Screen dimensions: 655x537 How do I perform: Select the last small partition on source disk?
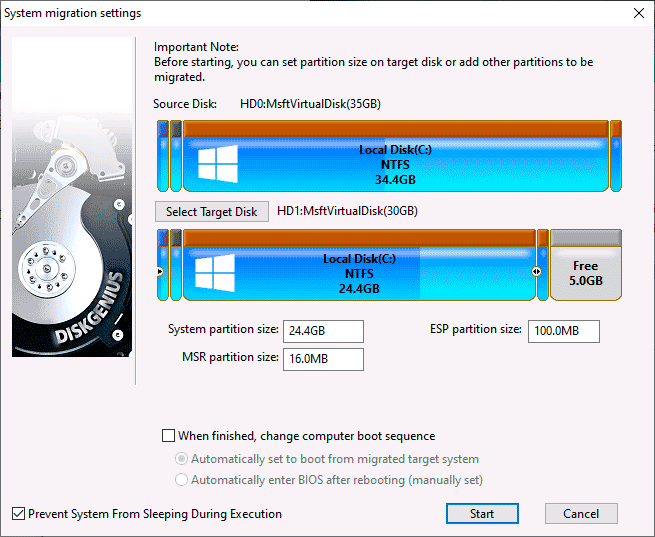[615, 155]
